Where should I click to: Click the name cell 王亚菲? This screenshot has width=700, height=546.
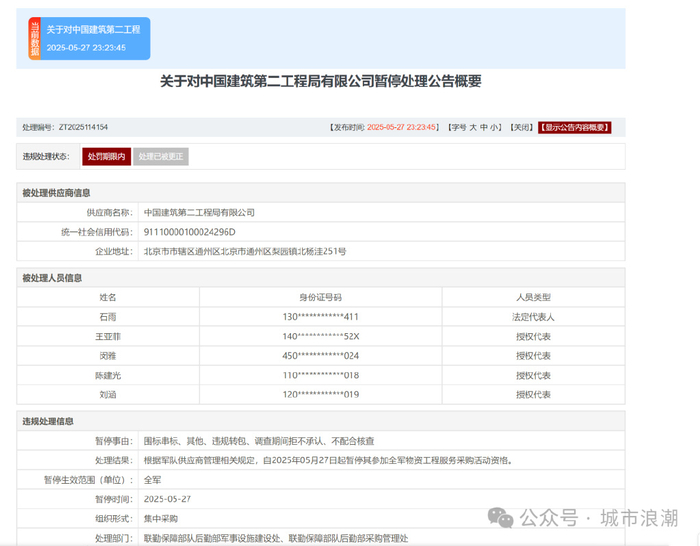click(x=108, y=336)
